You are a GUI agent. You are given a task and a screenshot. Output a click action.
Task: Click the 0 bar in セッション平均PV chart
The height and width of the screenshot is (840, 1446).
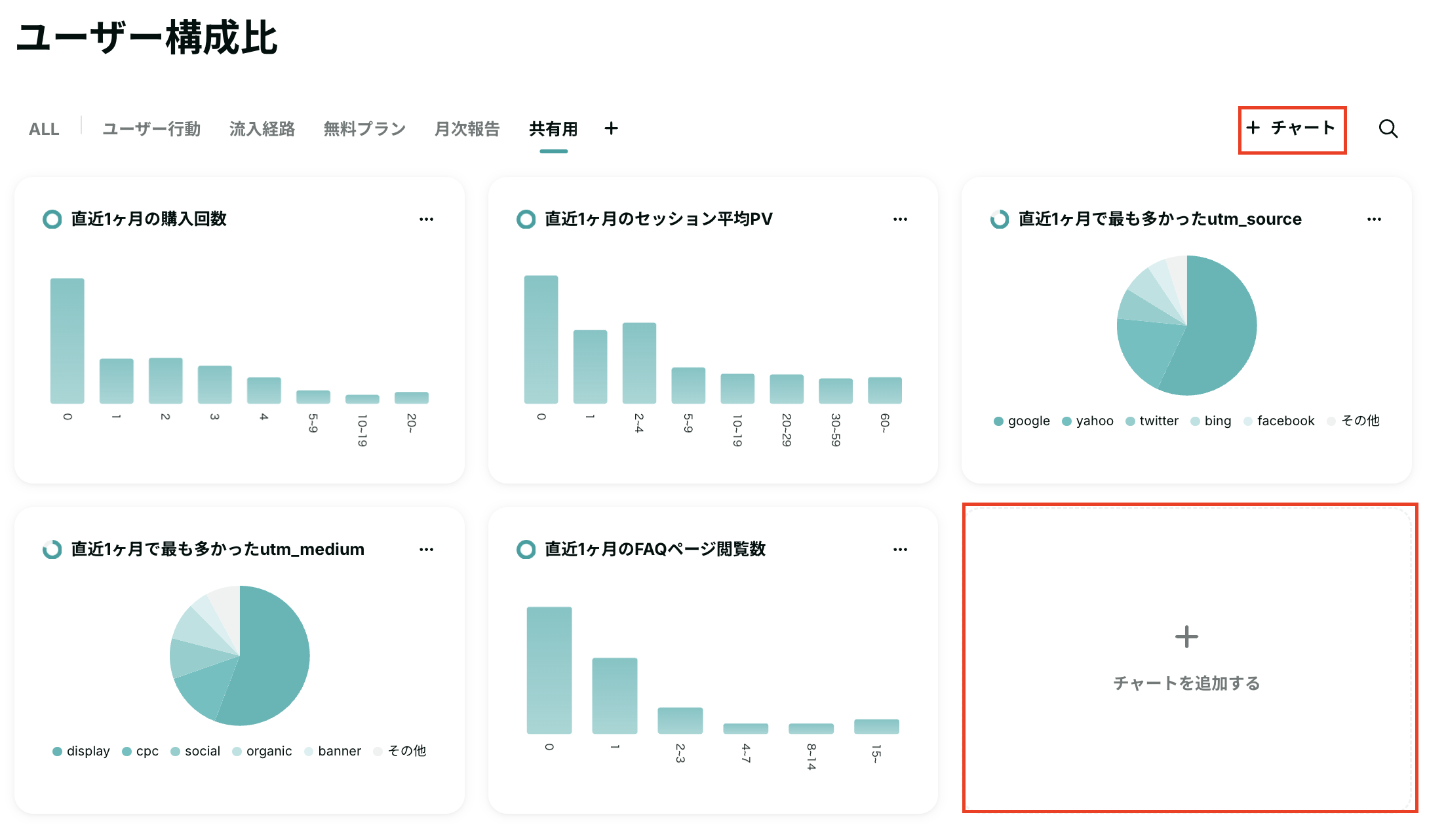[x=541, y=339]
